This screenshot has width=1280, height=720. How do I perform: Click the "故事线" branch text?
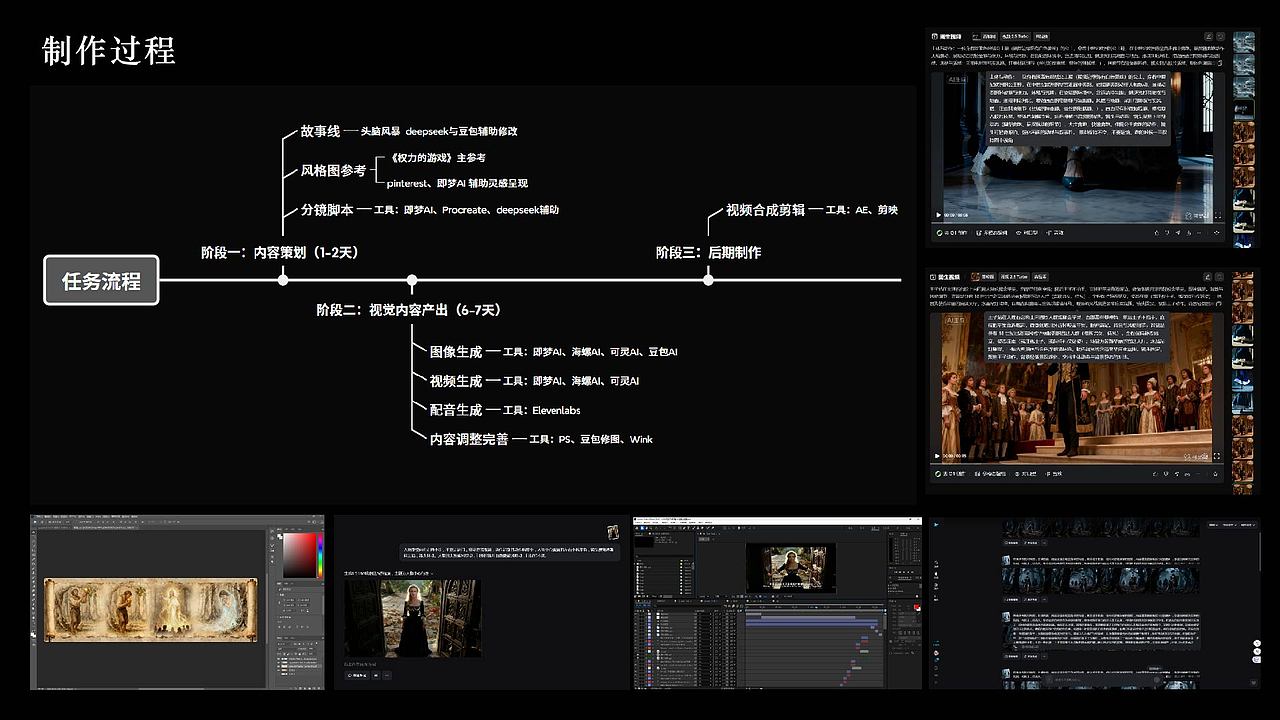[320, 131]
